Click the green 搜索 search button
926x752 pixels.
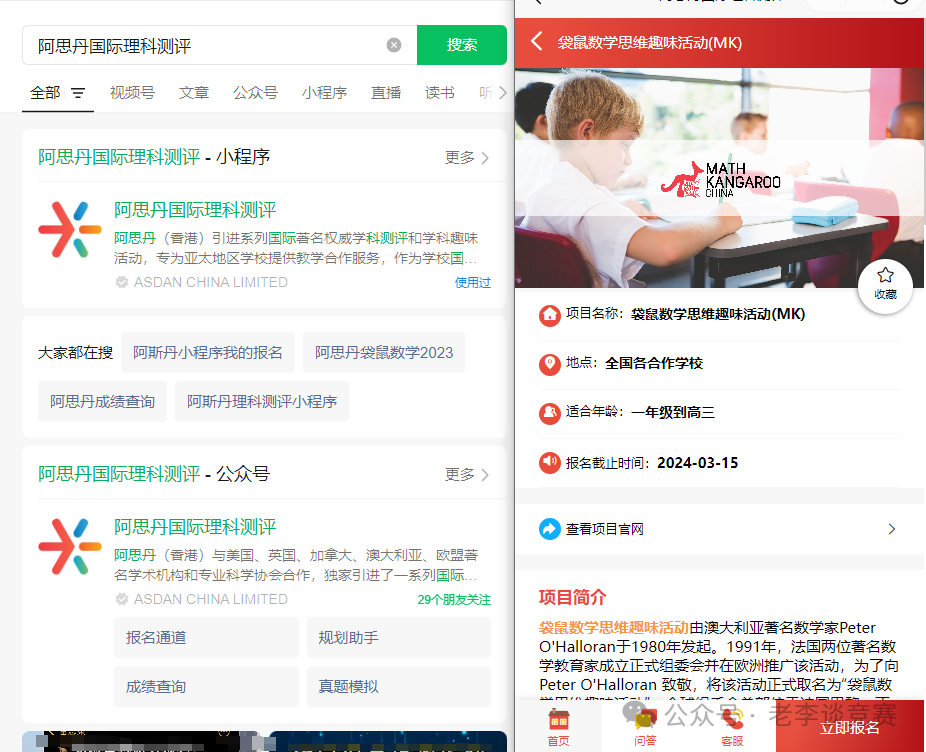tap(462, 45)
